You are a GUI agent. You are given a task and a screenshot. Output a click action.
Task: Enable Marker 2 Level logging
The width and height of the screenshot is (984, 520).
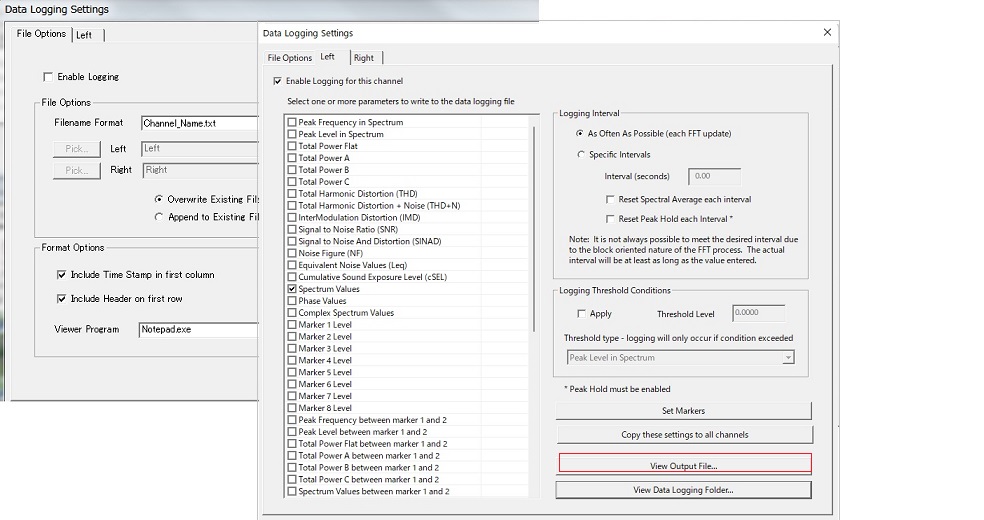click(292, 337)
